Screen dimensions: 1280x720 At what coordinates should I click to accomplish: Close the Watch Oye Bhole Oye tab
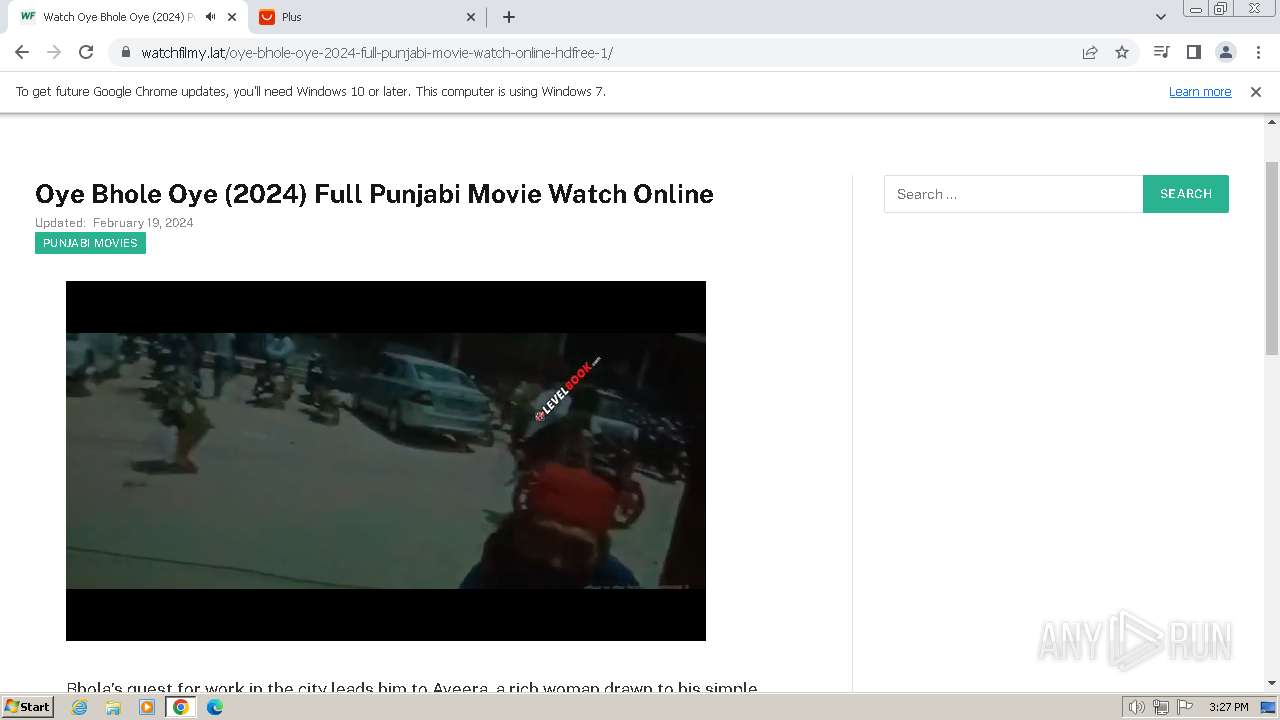point(232,17)
